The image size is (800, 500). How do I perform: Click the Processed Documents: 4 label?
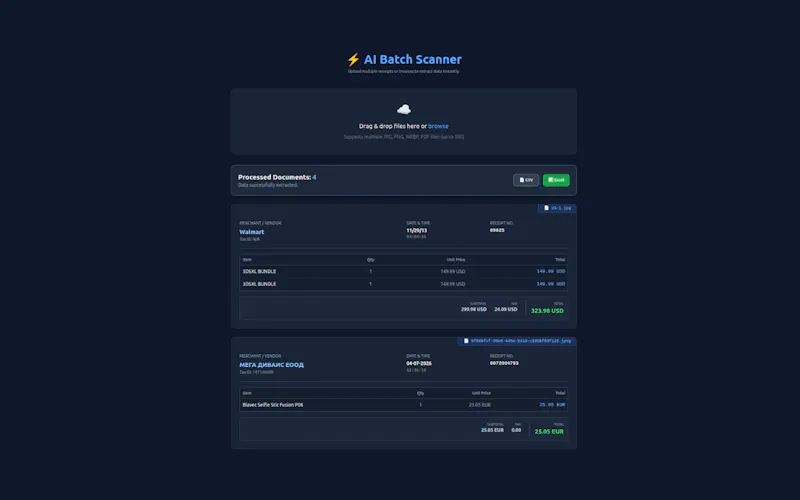[277, 177]
